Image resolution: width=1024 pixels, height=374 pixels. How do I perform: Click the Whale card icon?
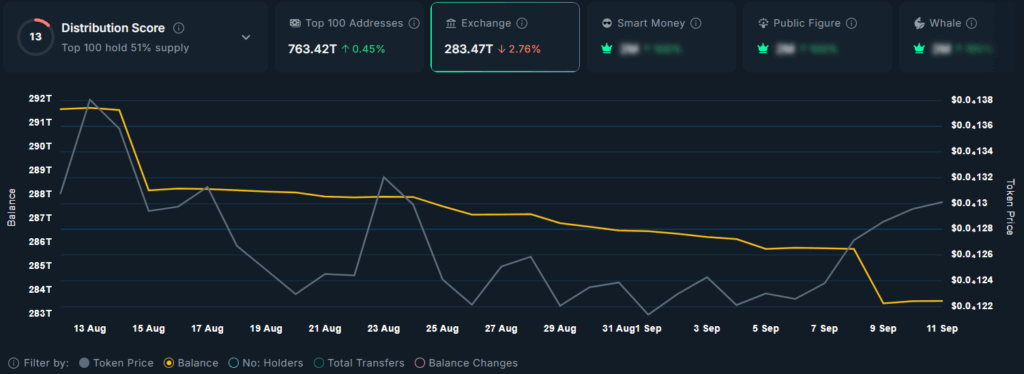[x=919, y=23]
